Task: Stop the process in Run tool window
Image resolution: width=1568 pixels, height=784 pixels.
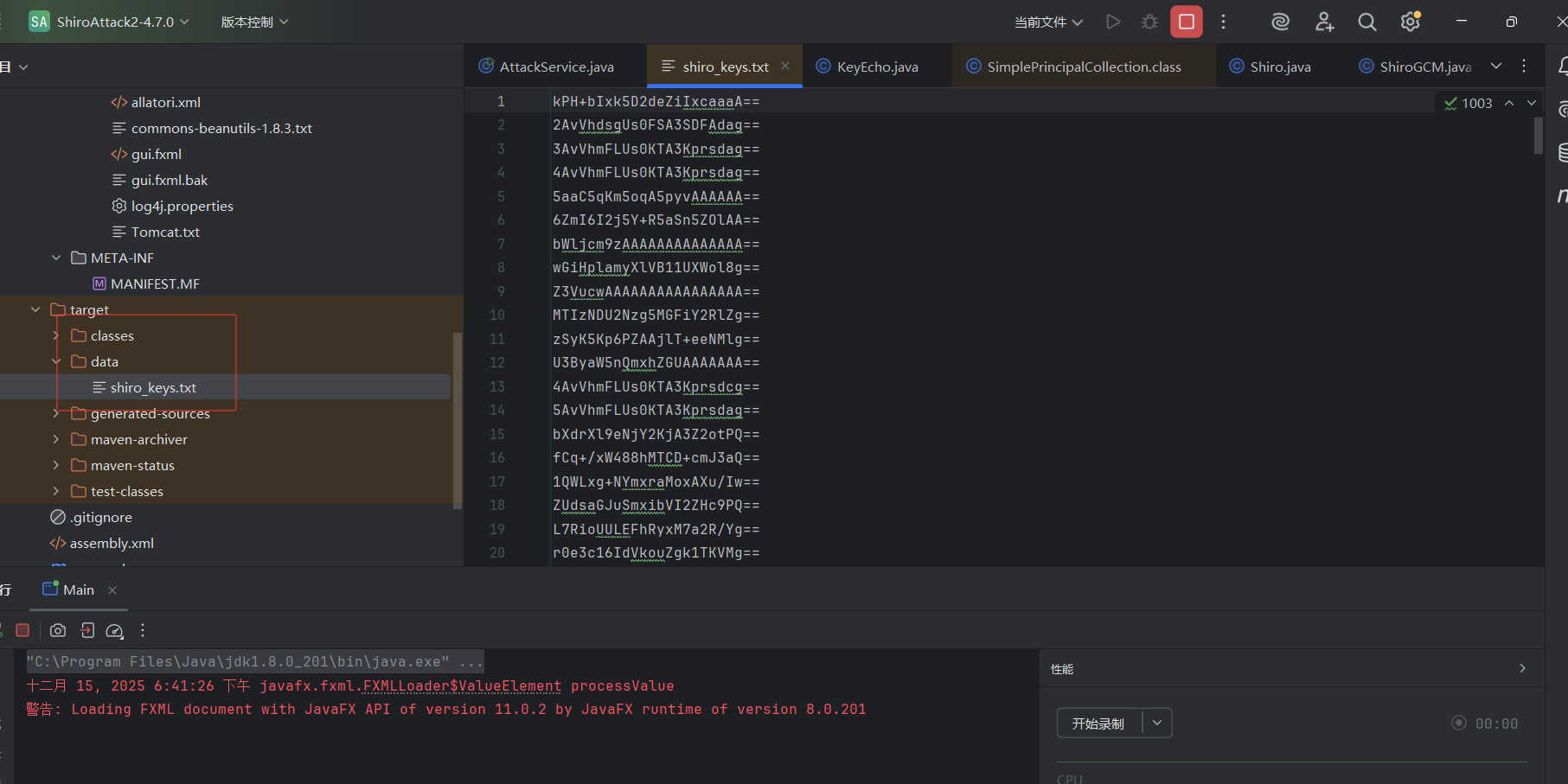Action: click(23, 630)
